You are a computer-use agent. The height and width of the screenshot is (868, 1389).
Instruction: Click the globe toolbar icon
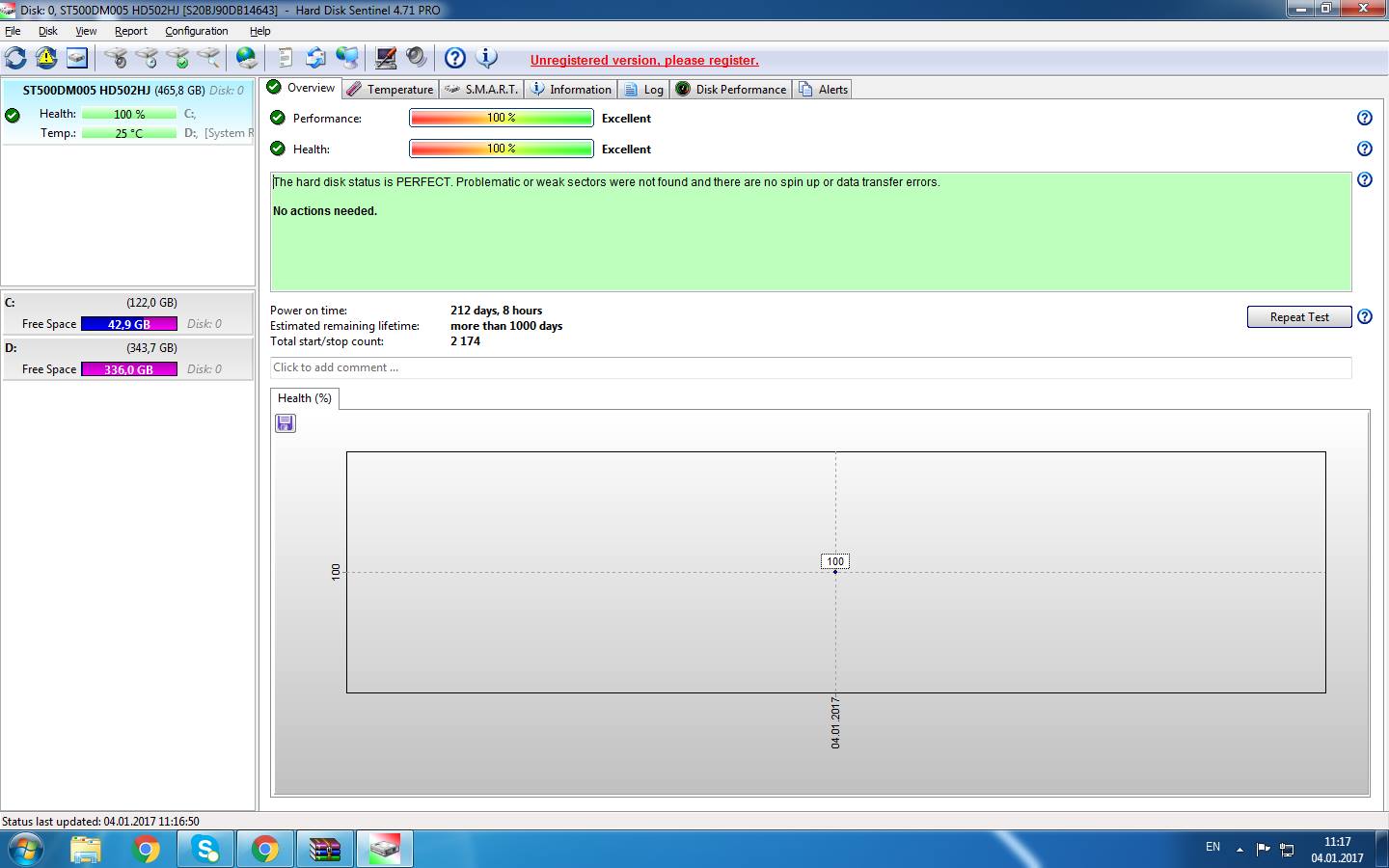pyautogui.click(x=247, y=58)
